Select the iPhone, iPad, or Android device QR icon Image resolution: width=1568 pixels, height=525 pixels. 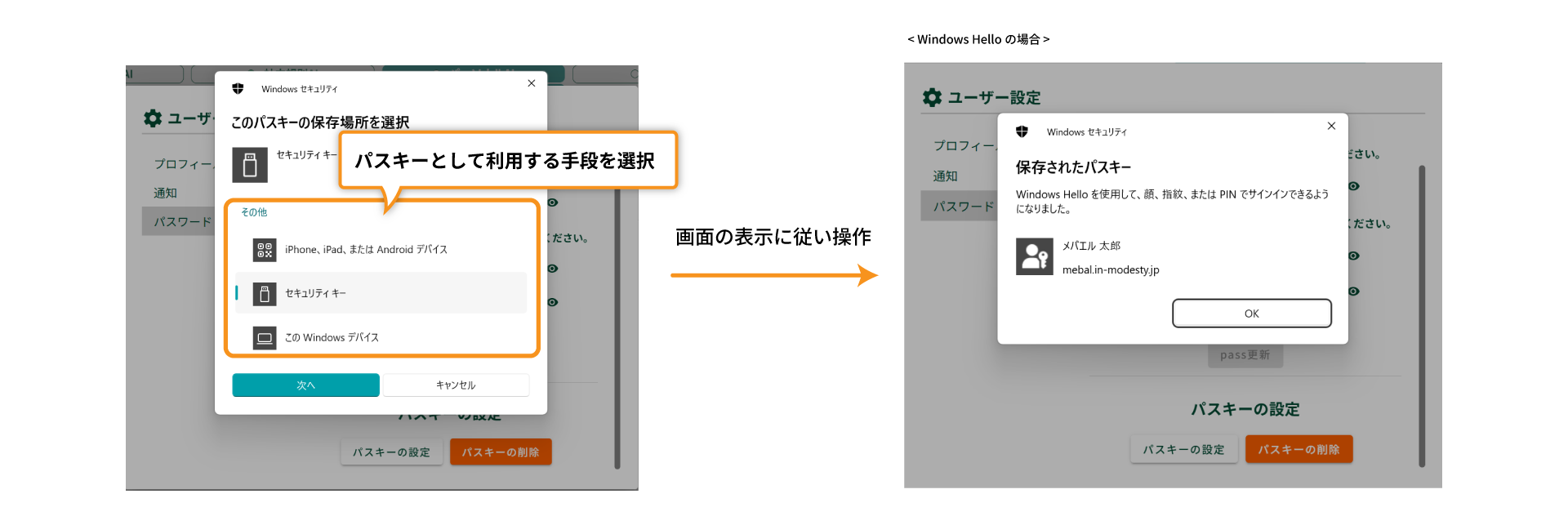(x=264, y=250)
